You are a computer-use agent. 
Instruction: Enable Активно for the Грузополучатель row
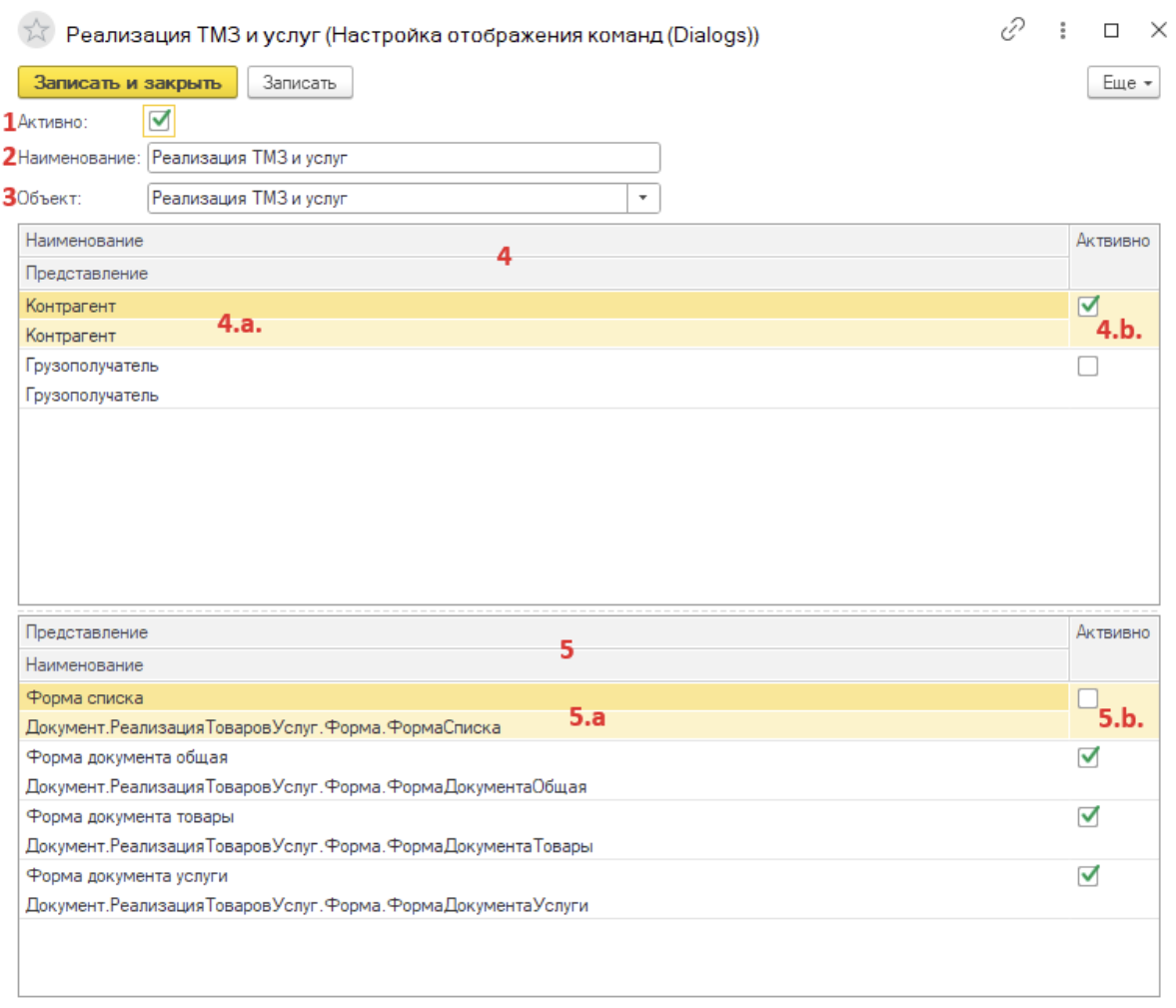[x=1088, y=367]
